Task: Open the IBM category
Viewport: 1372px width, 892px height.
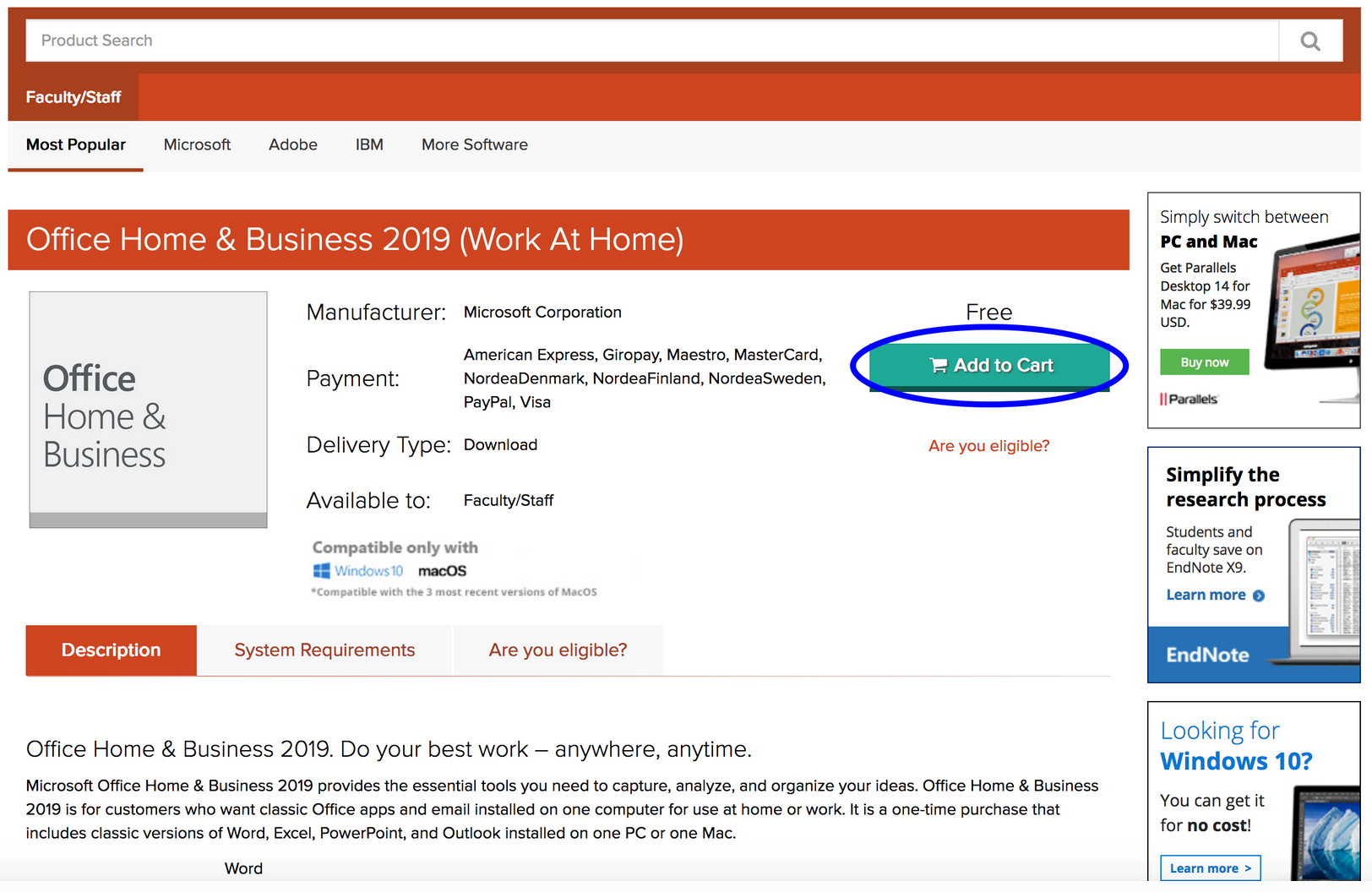Action: click(x=369, y=145)
